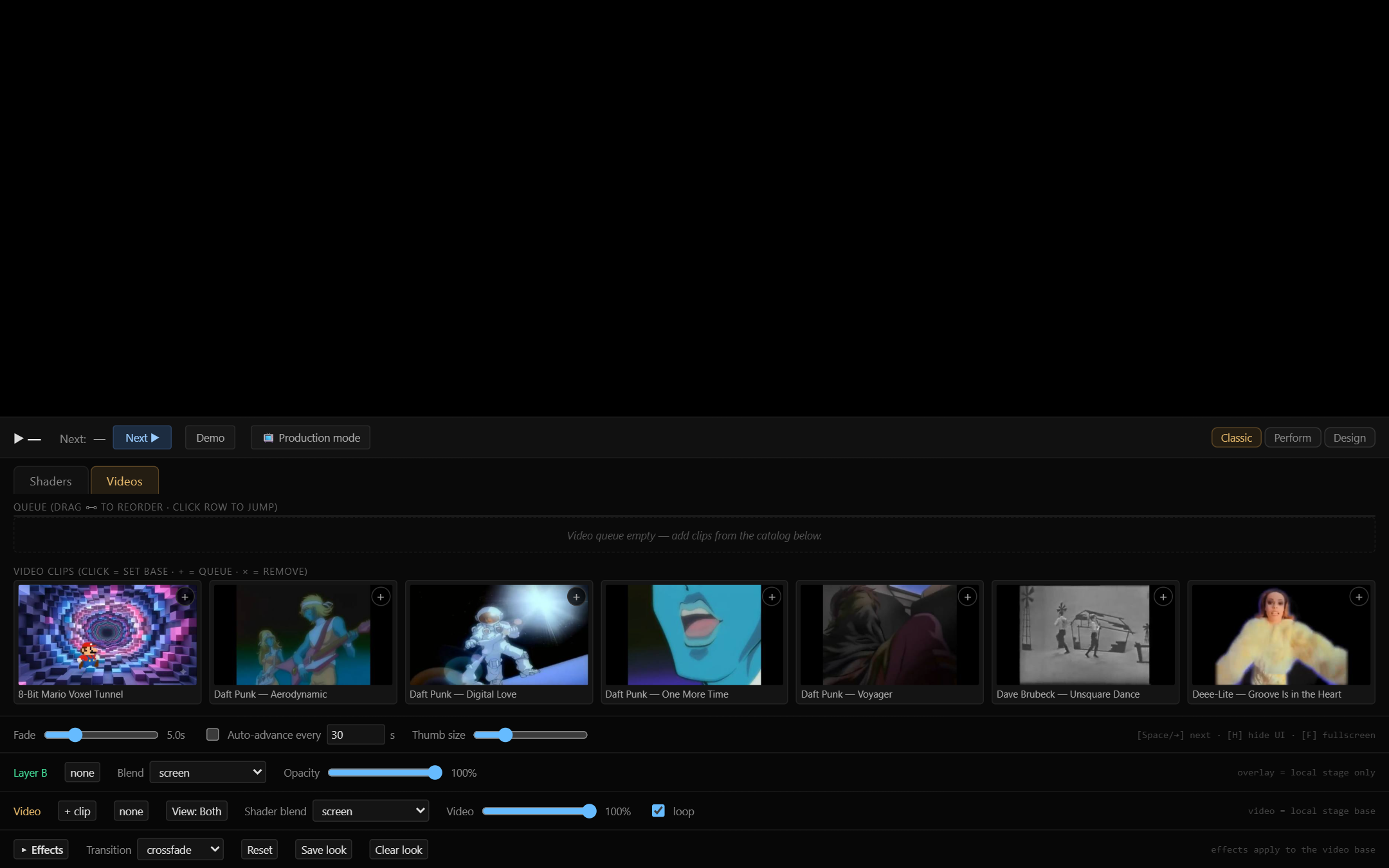The height and width of the screenshot is (868, 1389).
Task: Switch to Perform layout mode
Action: (x=1292, y=437)
